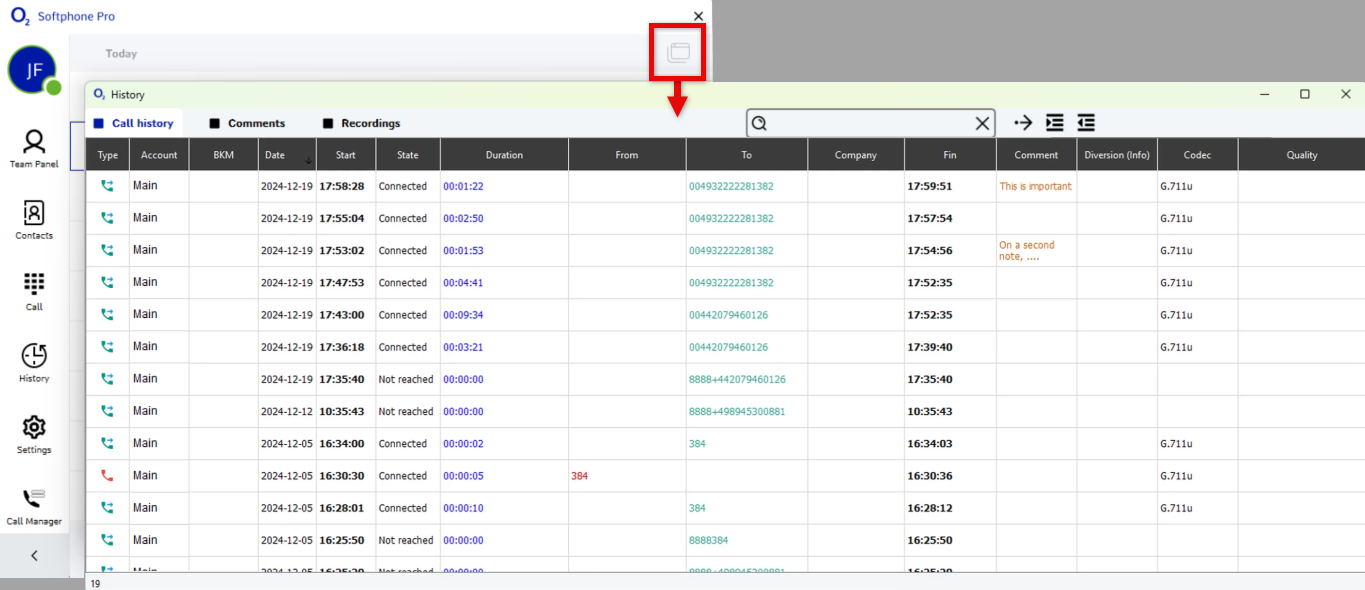Click the 'This is important' comment

(1035, 186)
